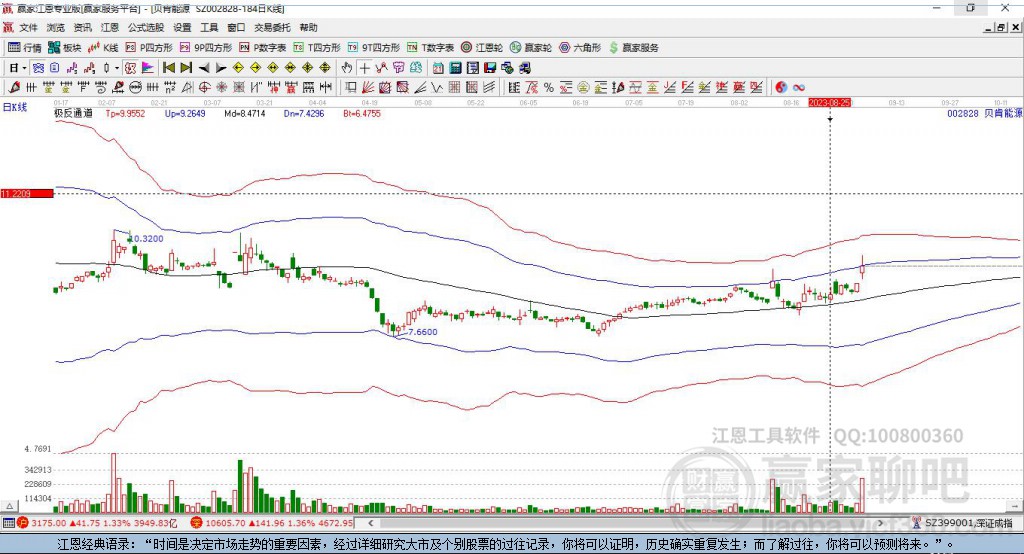Click stock code 002828 贝肯能源

click(985, 114)
